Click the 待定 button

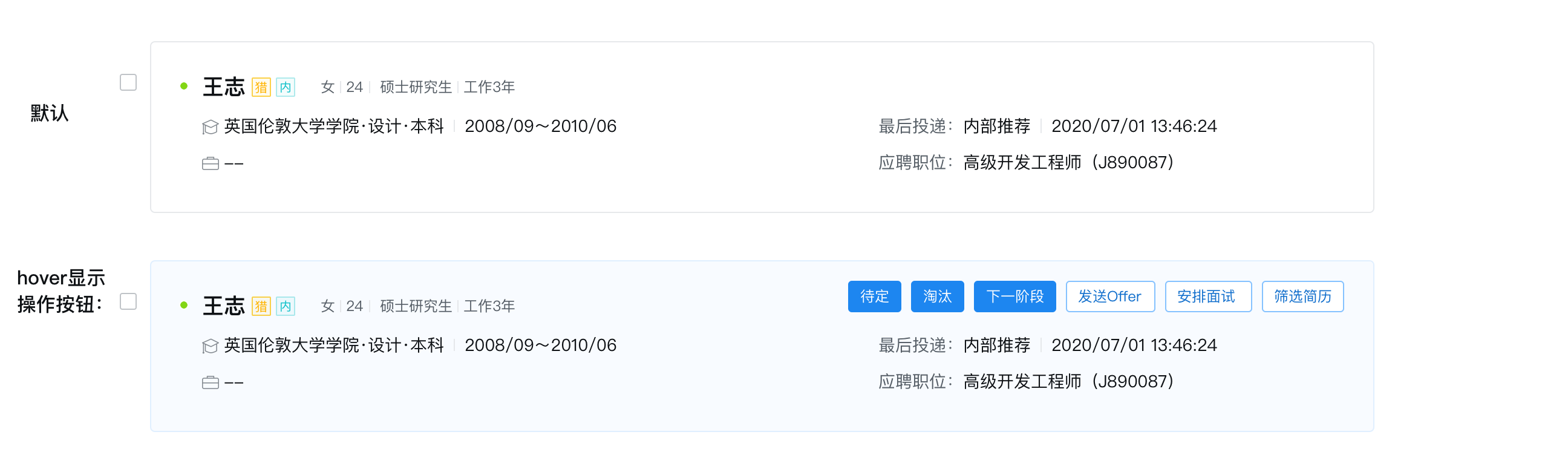pyautogui.click(x=874, y=297)
